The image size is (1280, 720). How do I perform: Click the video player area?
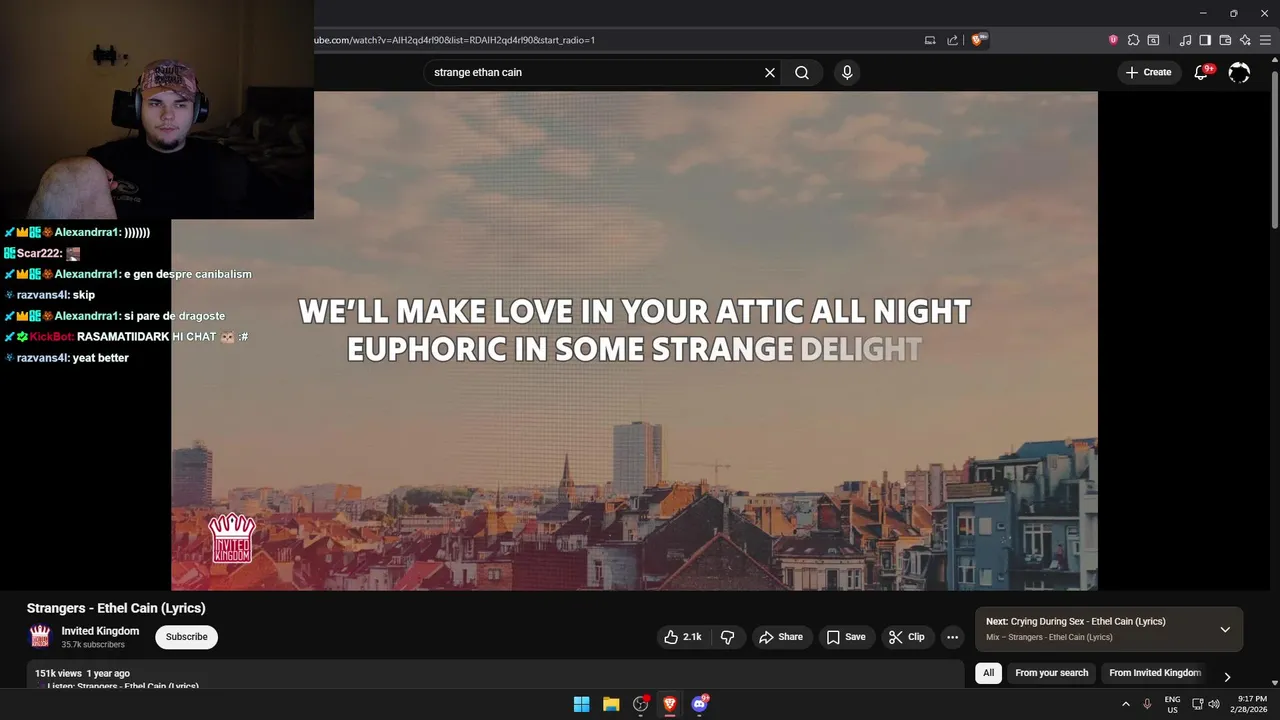point(634,340)
